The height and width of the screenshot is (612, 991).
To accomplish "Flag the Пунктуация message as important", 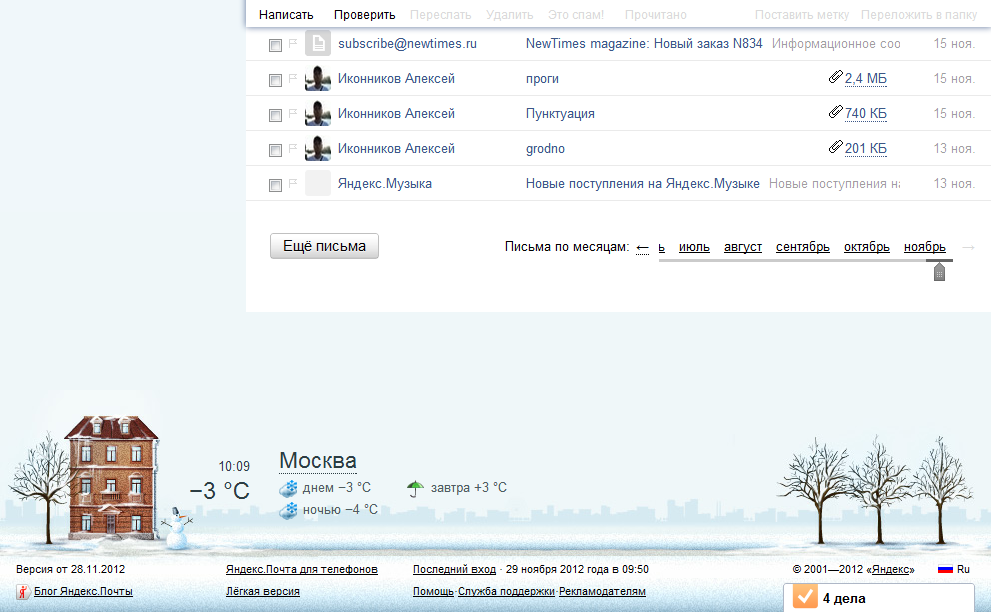I will click(x=293, y=113).
